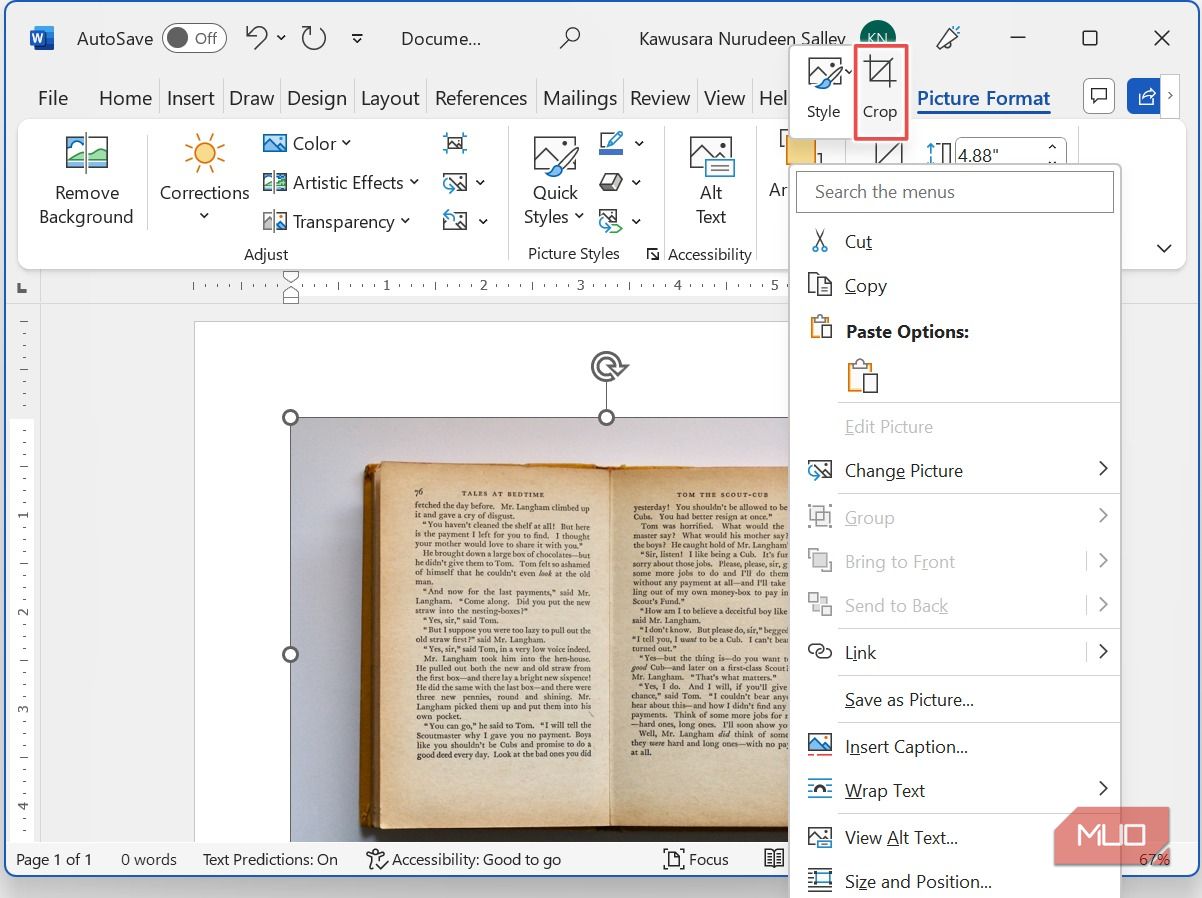The width and height of the screenshot is (1202, 898).
Task: Cut the picture from context menu
Action: click(x=858, y=241)
